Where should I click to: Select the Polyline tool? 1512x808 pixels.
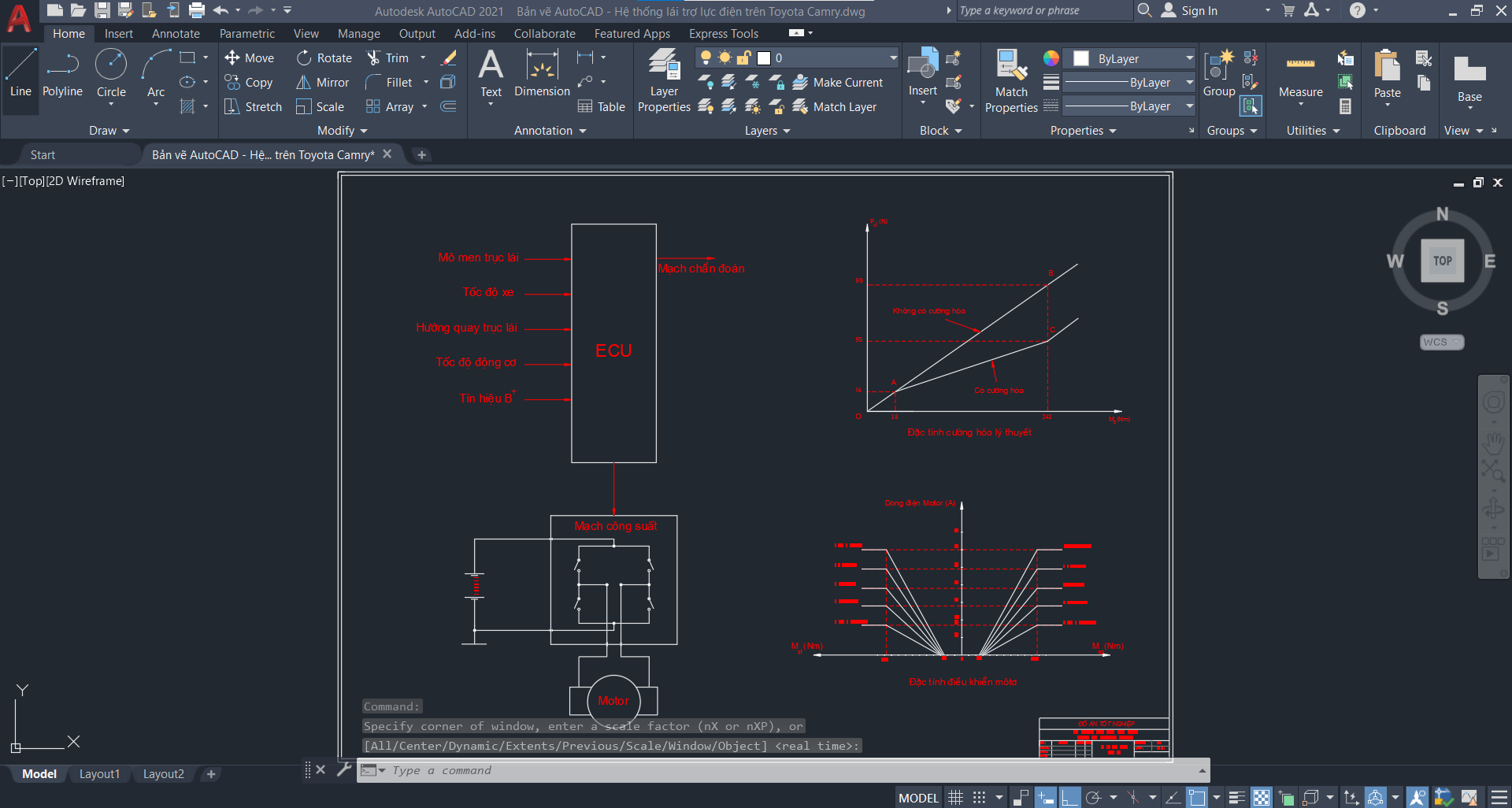[62, 72]
